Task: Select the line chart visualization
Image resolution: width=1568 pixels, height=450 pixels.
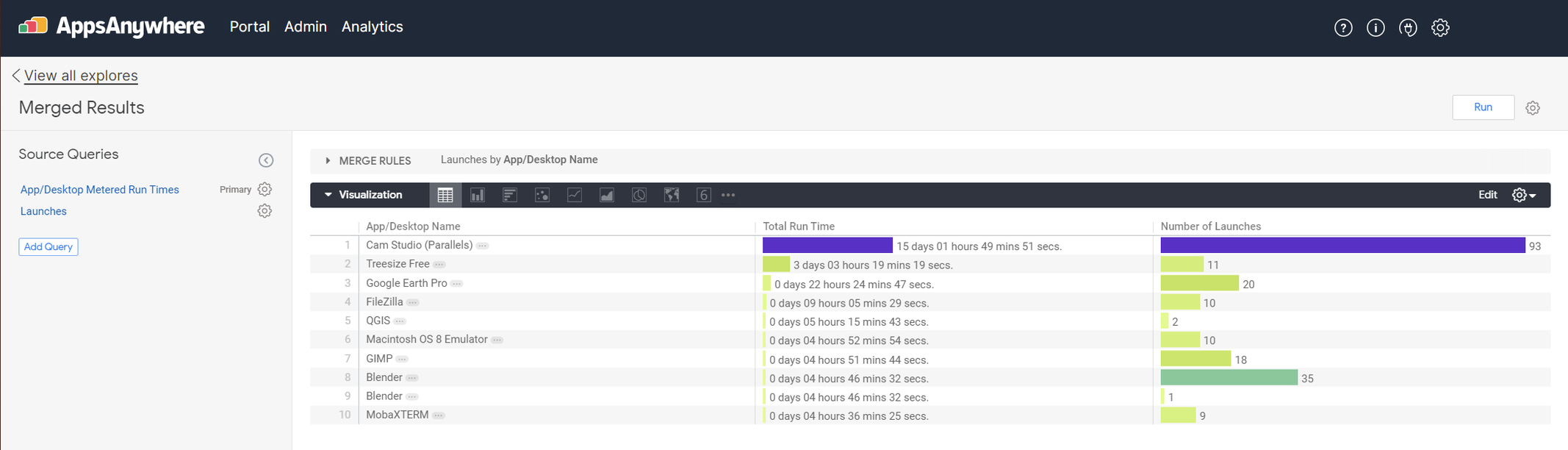Action: point(575,195)
